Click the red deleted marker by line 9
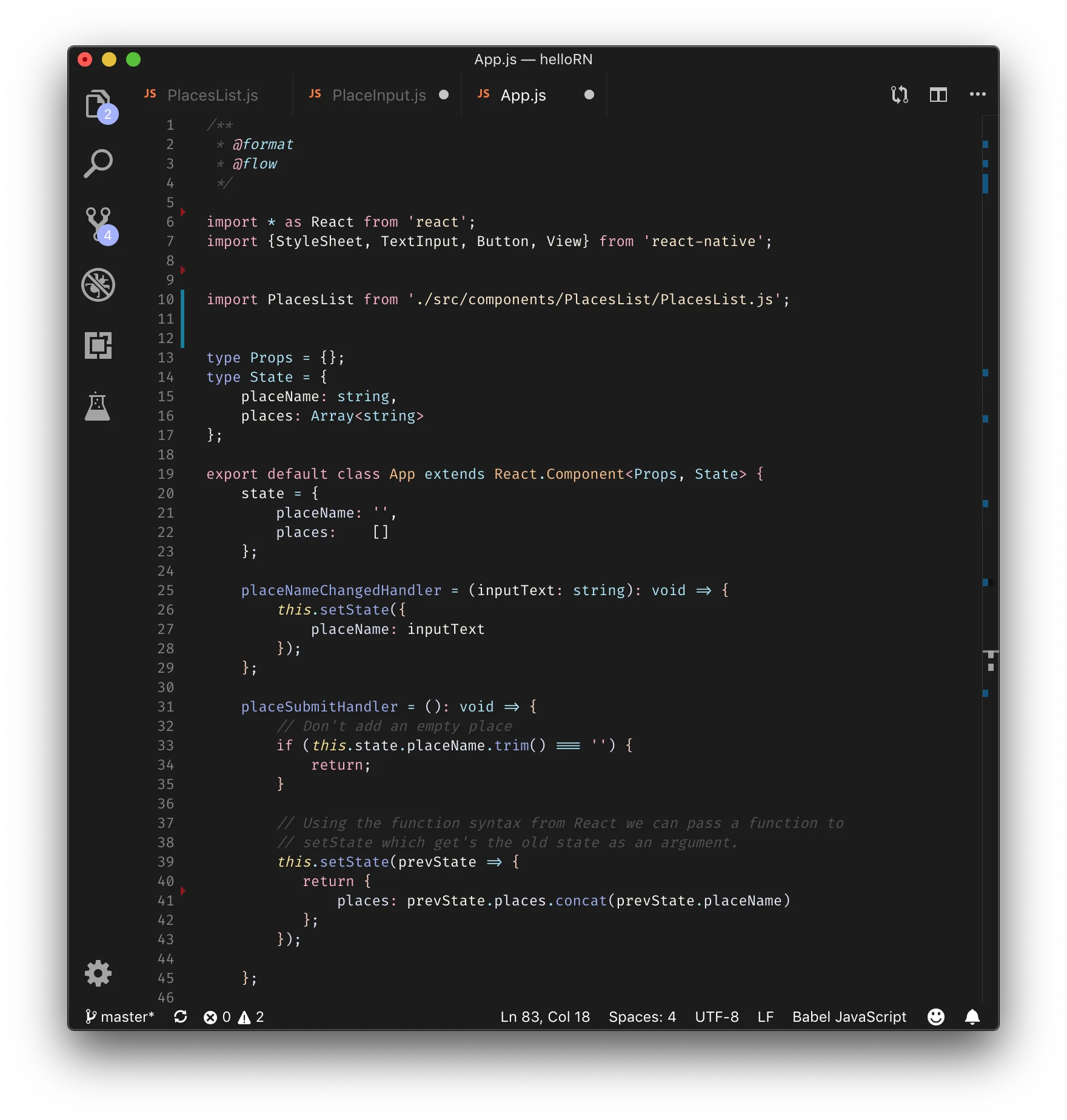 tap(182, 270)
